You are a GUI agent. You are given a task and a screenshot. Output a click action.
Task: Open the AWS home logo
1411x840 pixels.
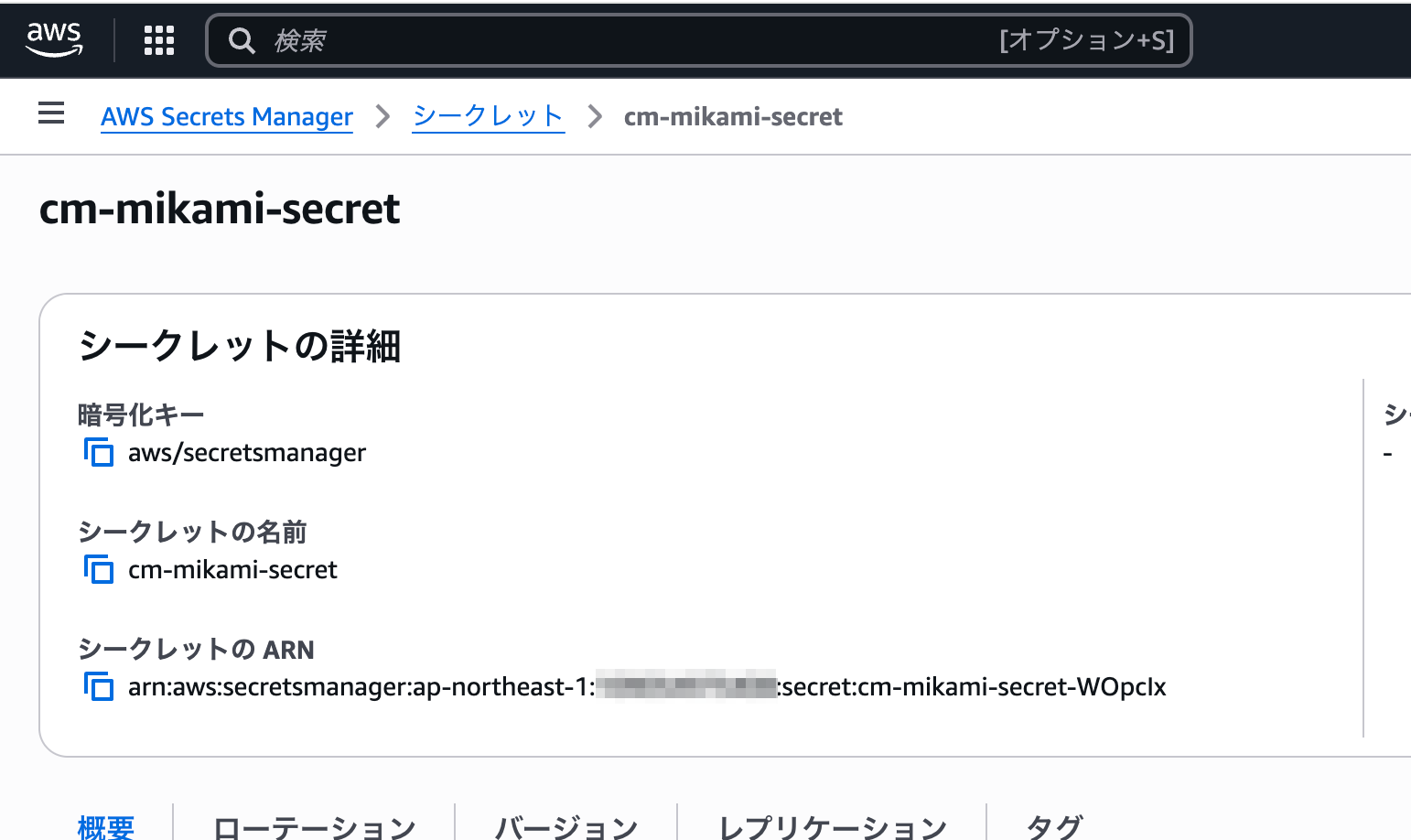pos(54,39)
